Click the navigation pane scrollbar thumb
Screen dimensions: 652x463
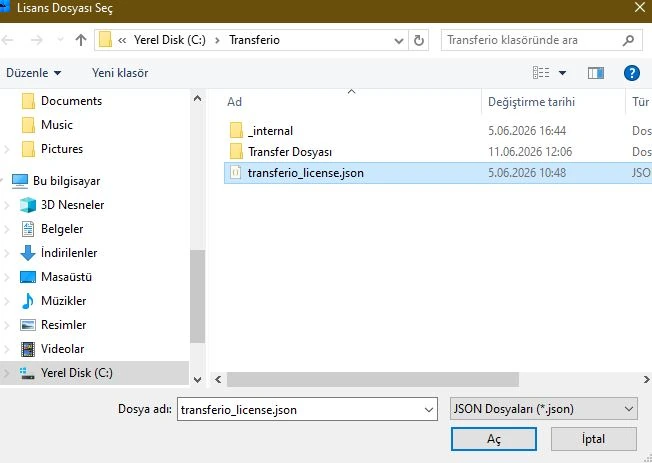coord(198,296)
